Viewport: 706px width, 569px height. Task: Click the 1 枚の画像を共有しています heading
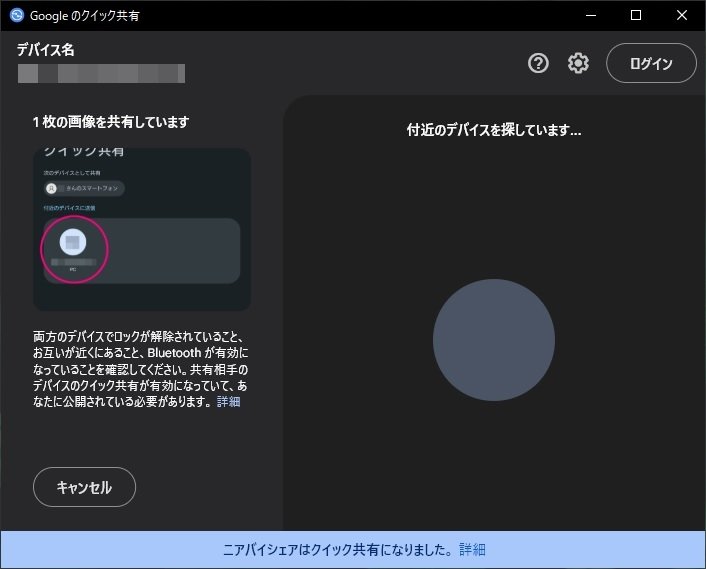(x=111, y=122)
